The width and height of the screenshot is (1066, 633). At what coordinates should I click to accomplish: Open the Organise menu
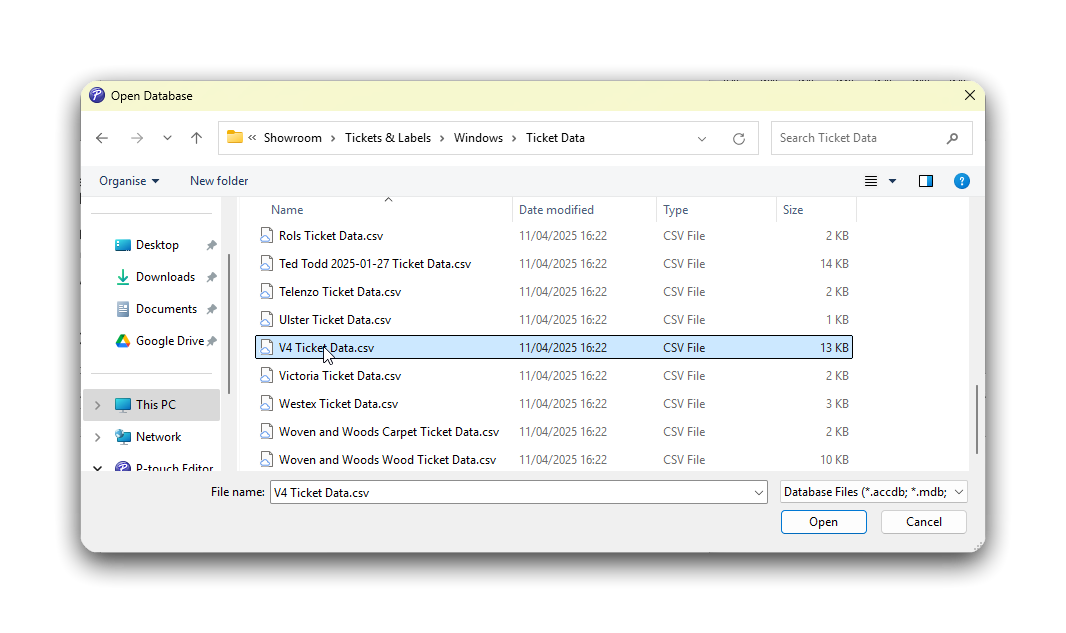pyautogui.click(x=129, y=181)
